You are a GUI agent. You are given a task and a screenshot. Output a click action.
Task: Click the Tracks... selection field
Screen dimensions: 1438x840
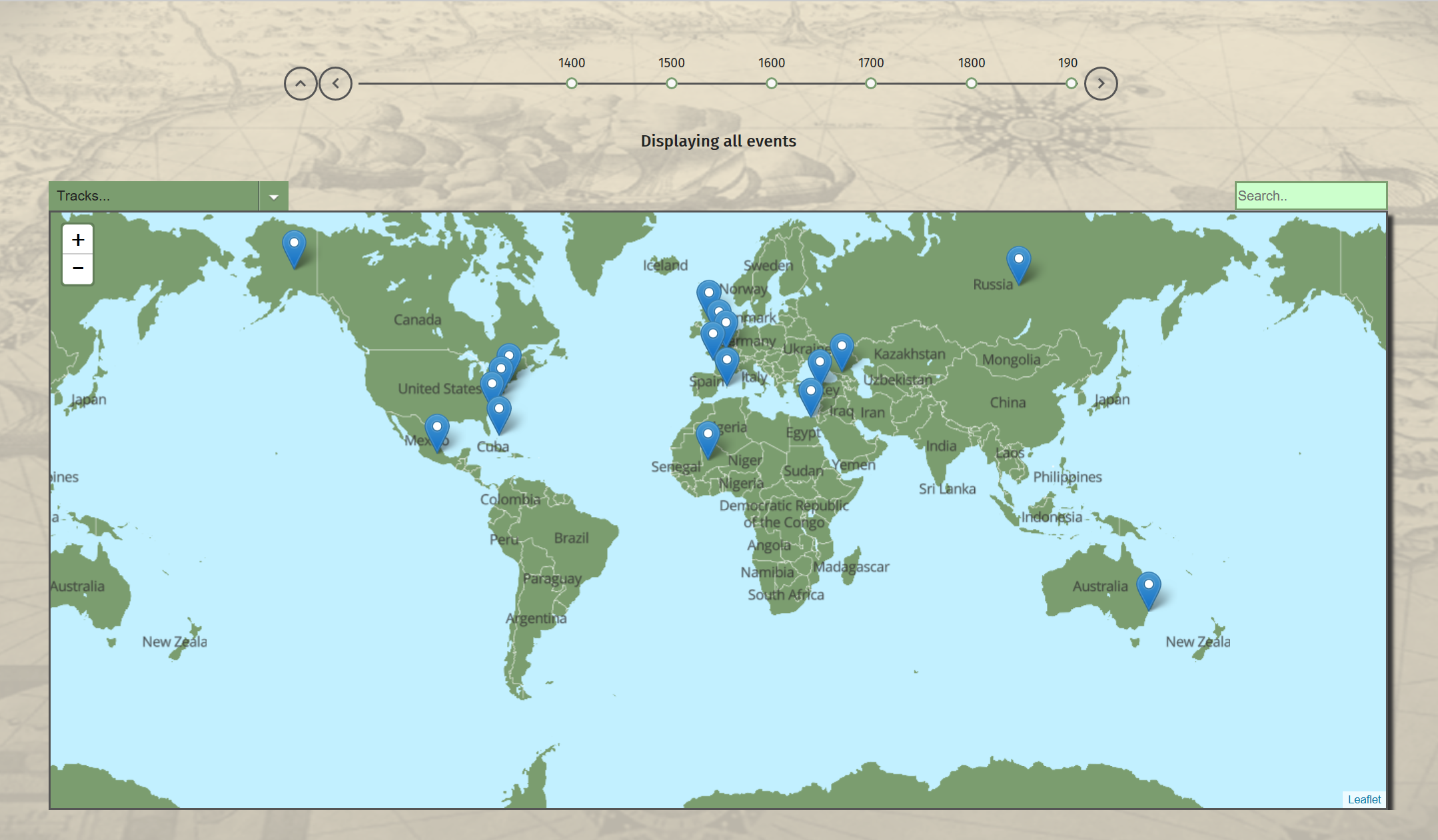(153, 197)
